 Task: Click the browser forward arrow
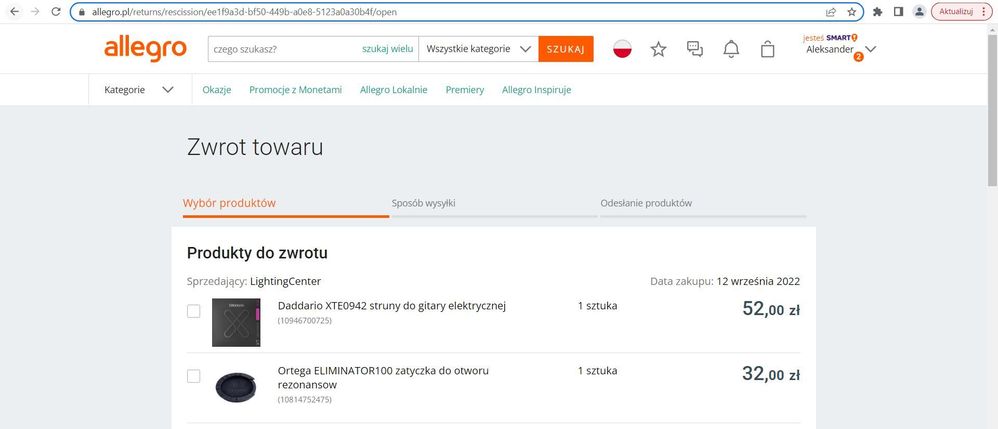tap(35, 11)
